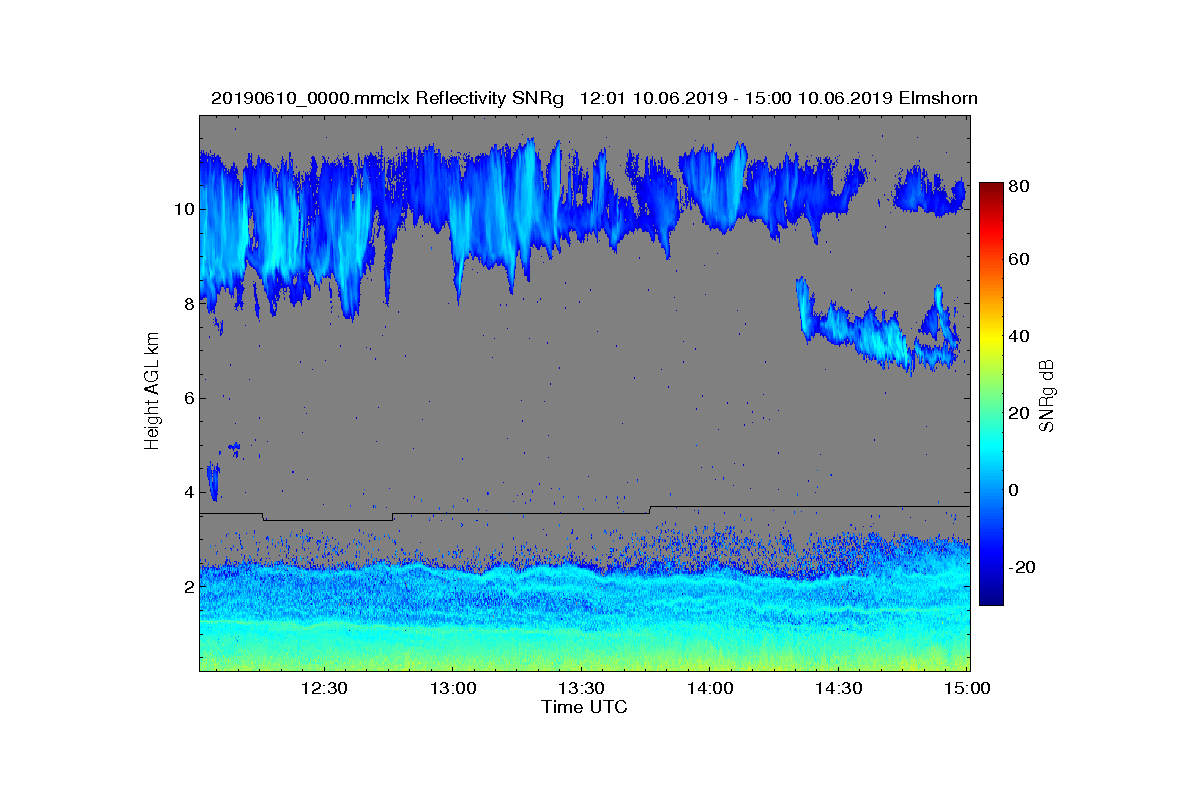Click the 8 km height tick label
The height and width of the screenshot is (800, 1200).
click(x=187, y=304)
